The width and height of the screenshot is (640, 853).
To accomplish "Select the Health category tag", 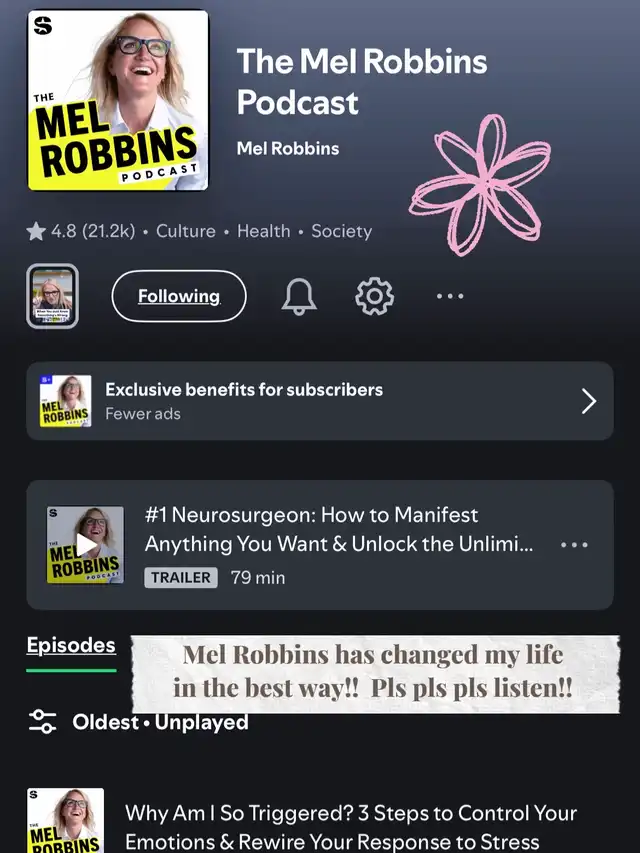I will coord(263,231).
